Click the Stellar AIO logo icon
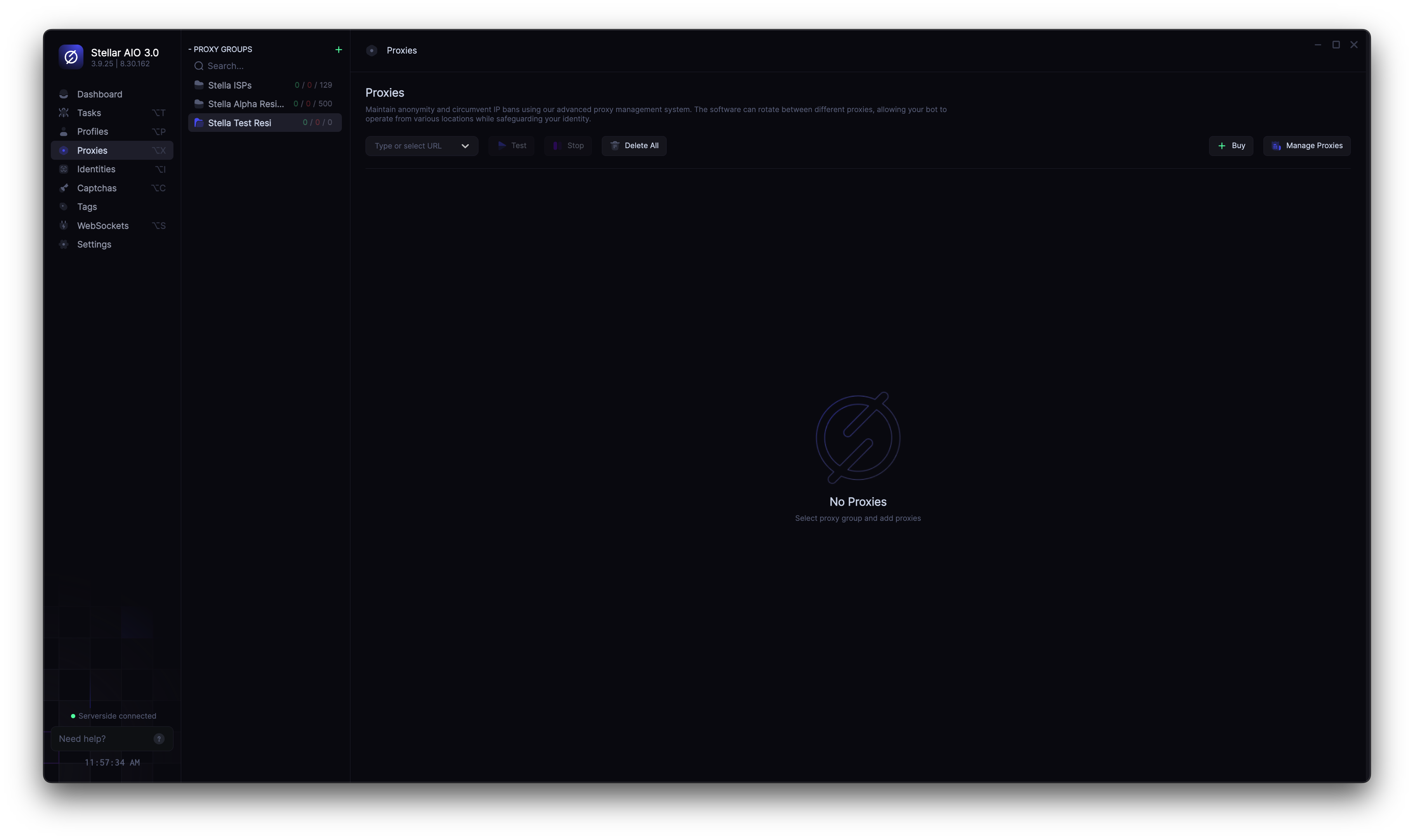This screenshot has width=1414, height=840. click(71, 57)
